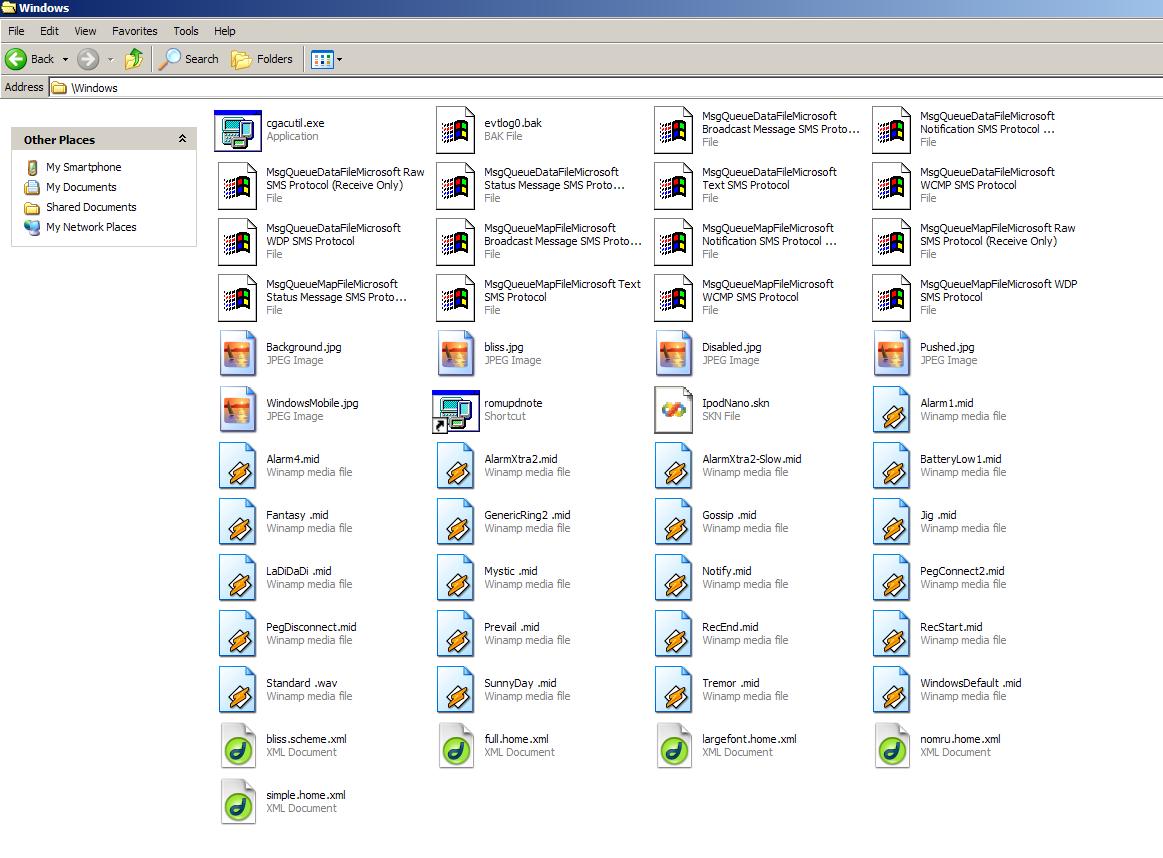Select the Notify.mid file name
The height and width of the screenshot is (858, 1163).
click(x=727, y=572)
